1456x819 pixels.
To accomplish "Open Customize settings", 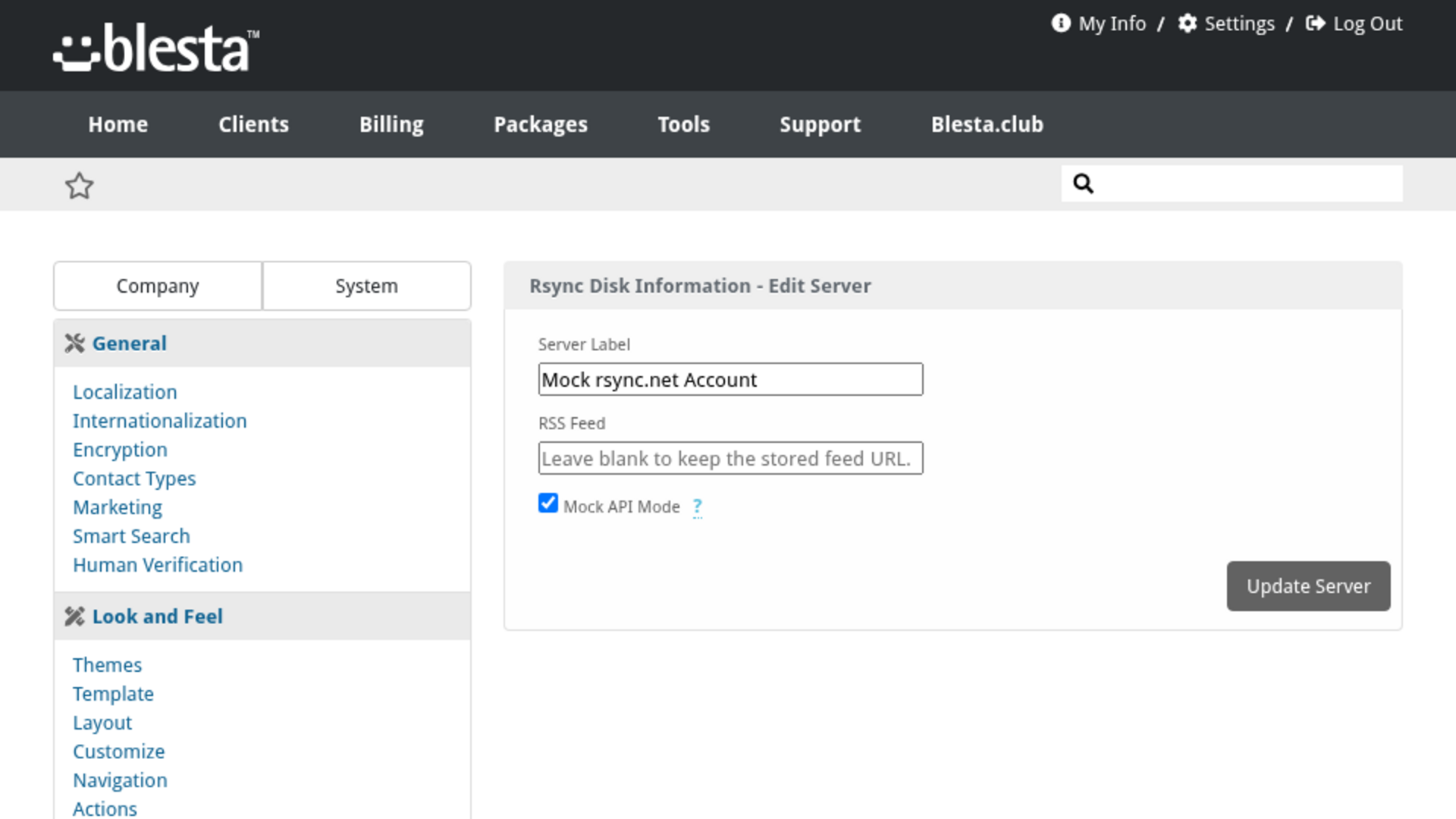I will click(x=118, y=752).
